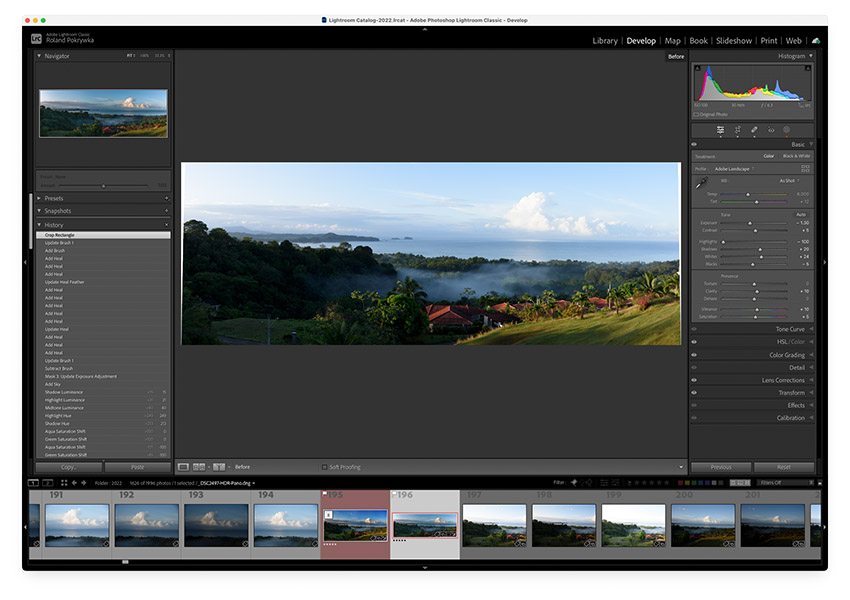850x600 pixels.
Task: Toggle the Lens Corrections eye switch
Action: tap(695, 380)
